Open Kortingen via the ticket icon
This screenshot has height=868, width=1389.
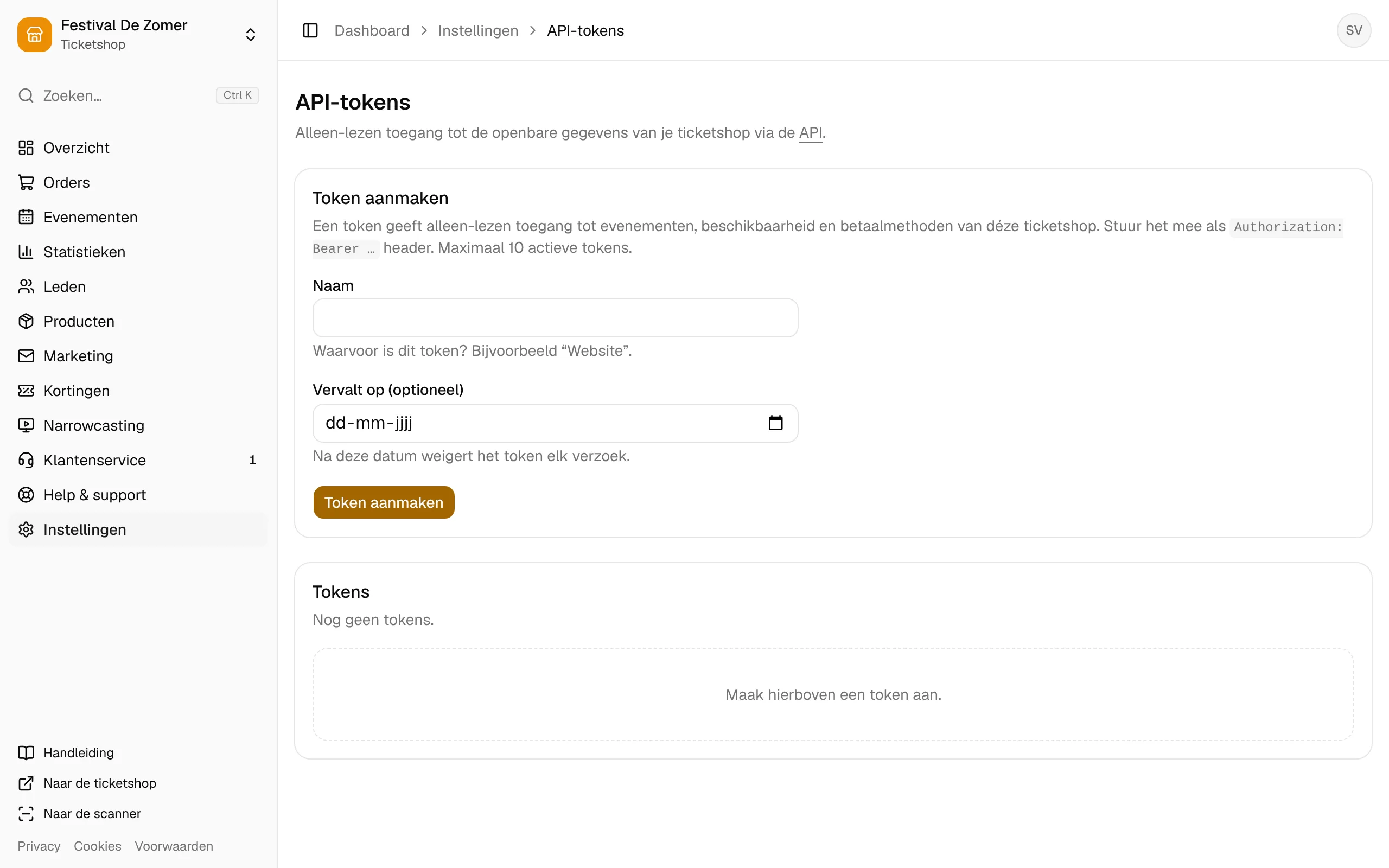26,391
